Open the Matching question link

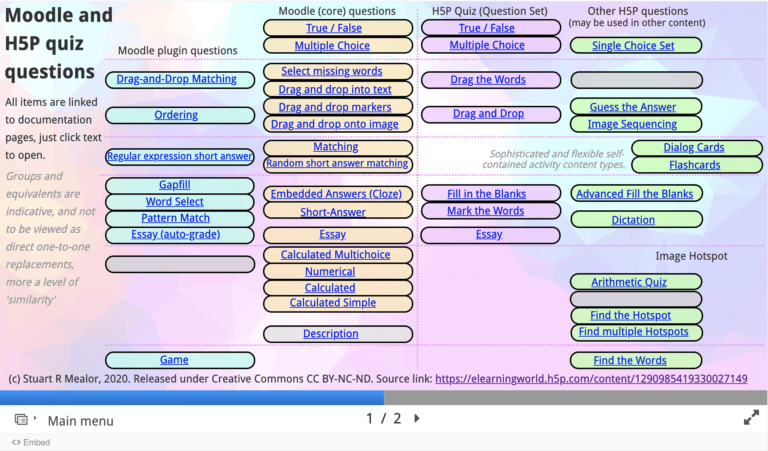click(336, 146)
